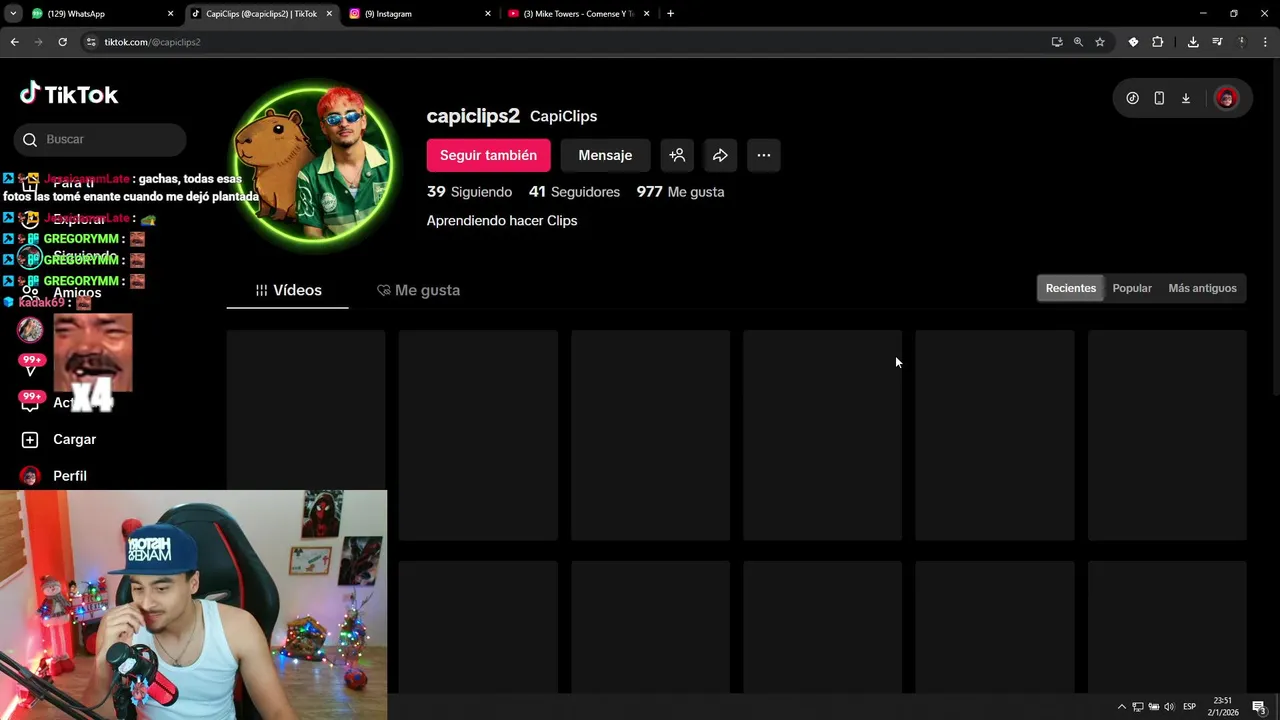Viewport: 1280px width, 720px height.
Task: Click the network icon in system tray
Action: 1138,707
